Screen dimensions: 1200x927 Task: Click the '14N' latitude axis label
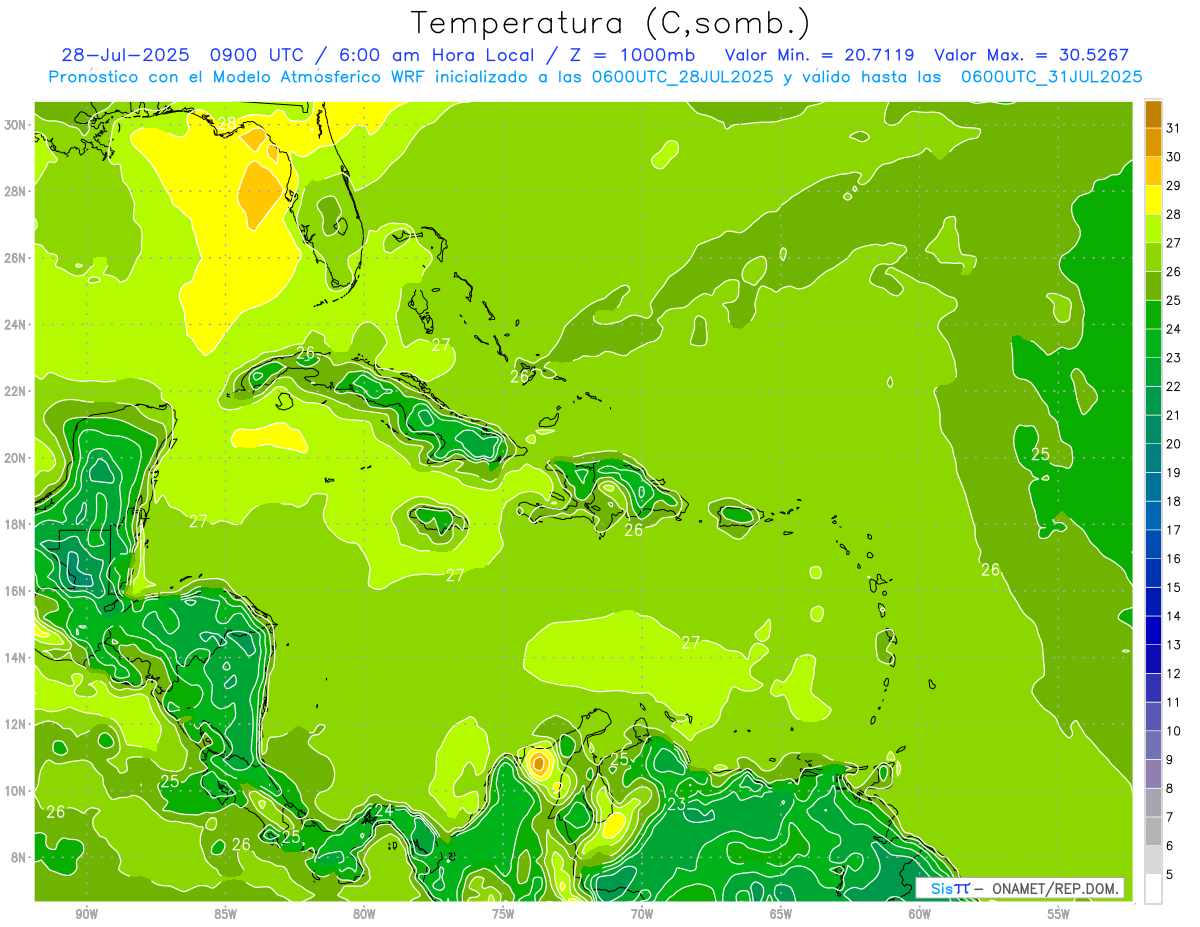point(17,658)
